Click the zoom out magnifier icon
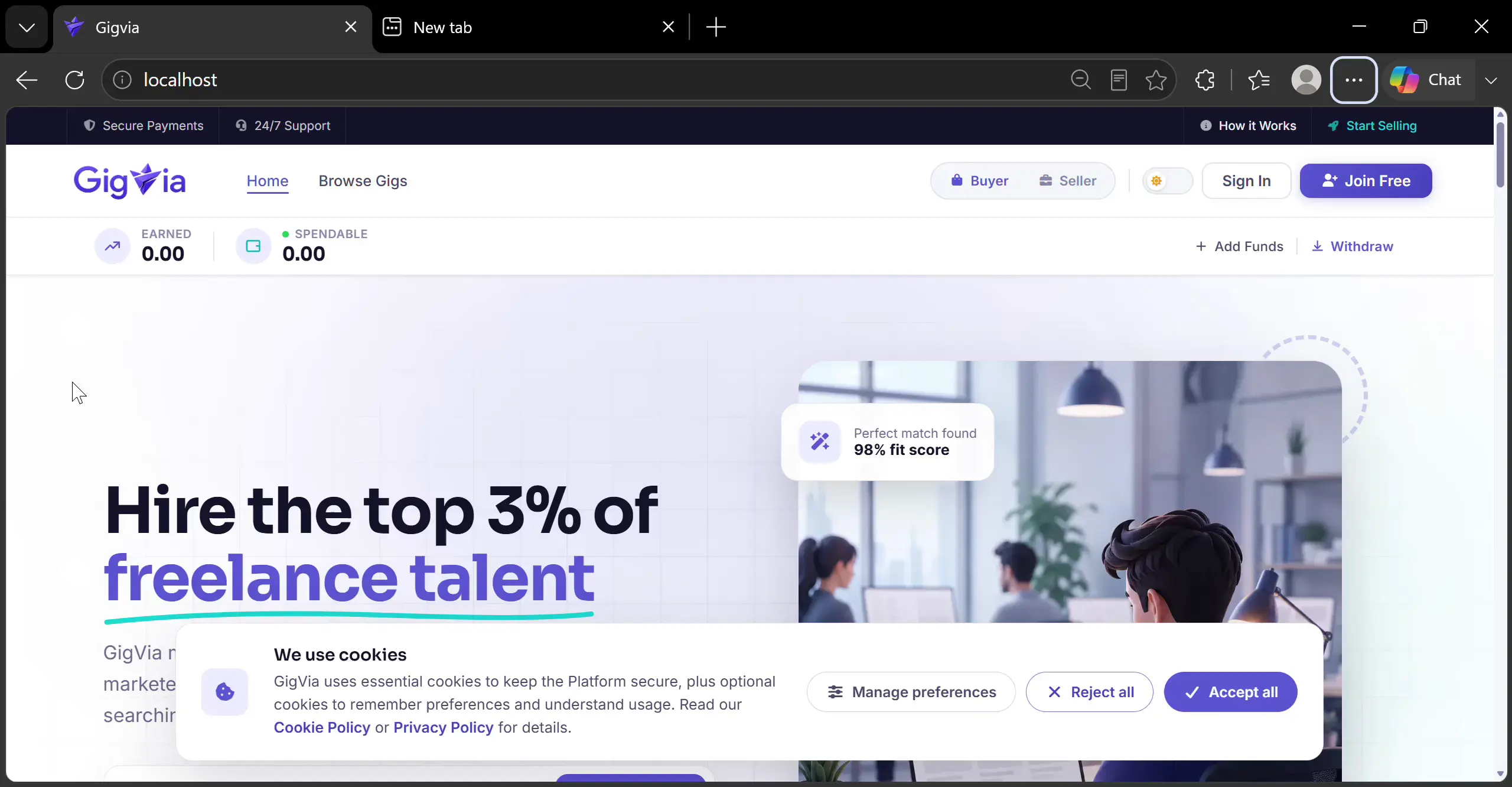Image resolution: width=1512 pixels, height=787 pixels. (1081, 80)
